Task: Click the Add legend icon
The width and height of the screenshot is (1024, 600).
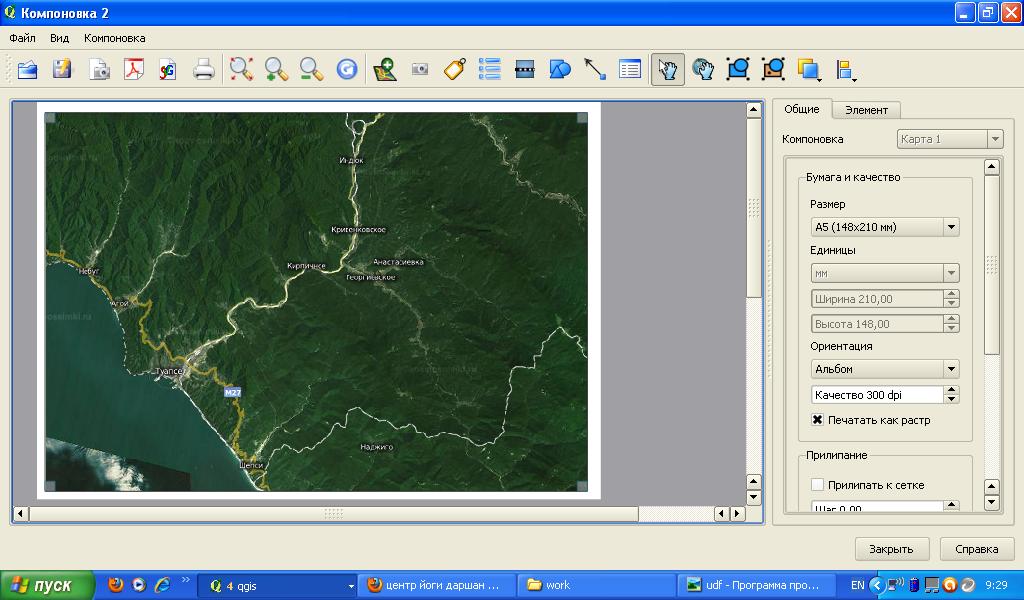Action: (x=490, y=69)
